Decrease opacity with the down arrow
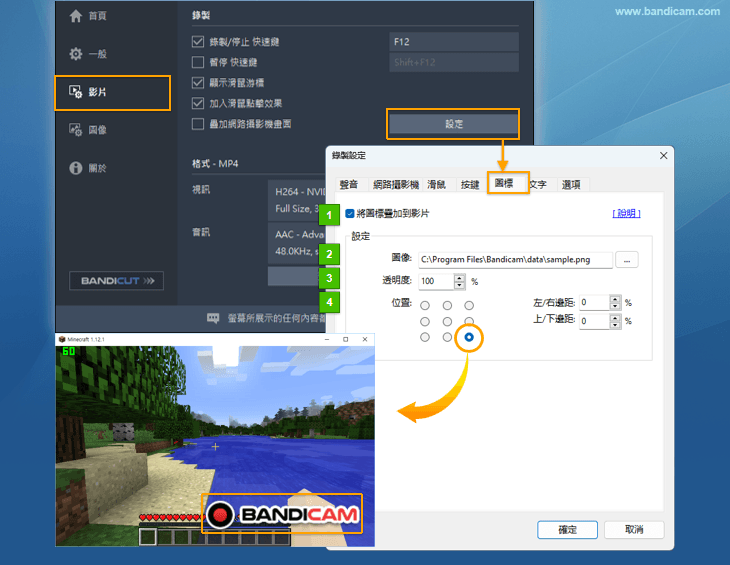The image size is (730, 565). (460, 285)
